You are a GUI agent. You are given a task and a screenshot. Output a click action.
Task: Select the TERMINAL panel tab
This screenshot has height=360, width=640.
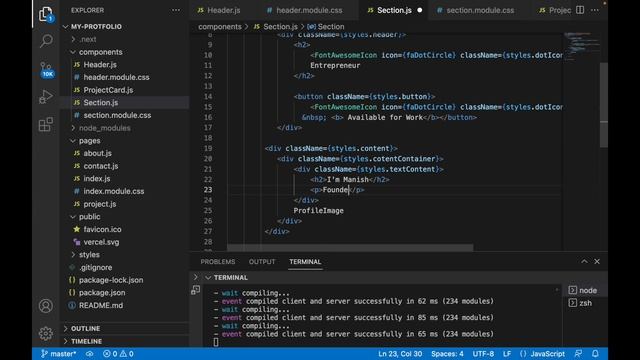[305, 262]
